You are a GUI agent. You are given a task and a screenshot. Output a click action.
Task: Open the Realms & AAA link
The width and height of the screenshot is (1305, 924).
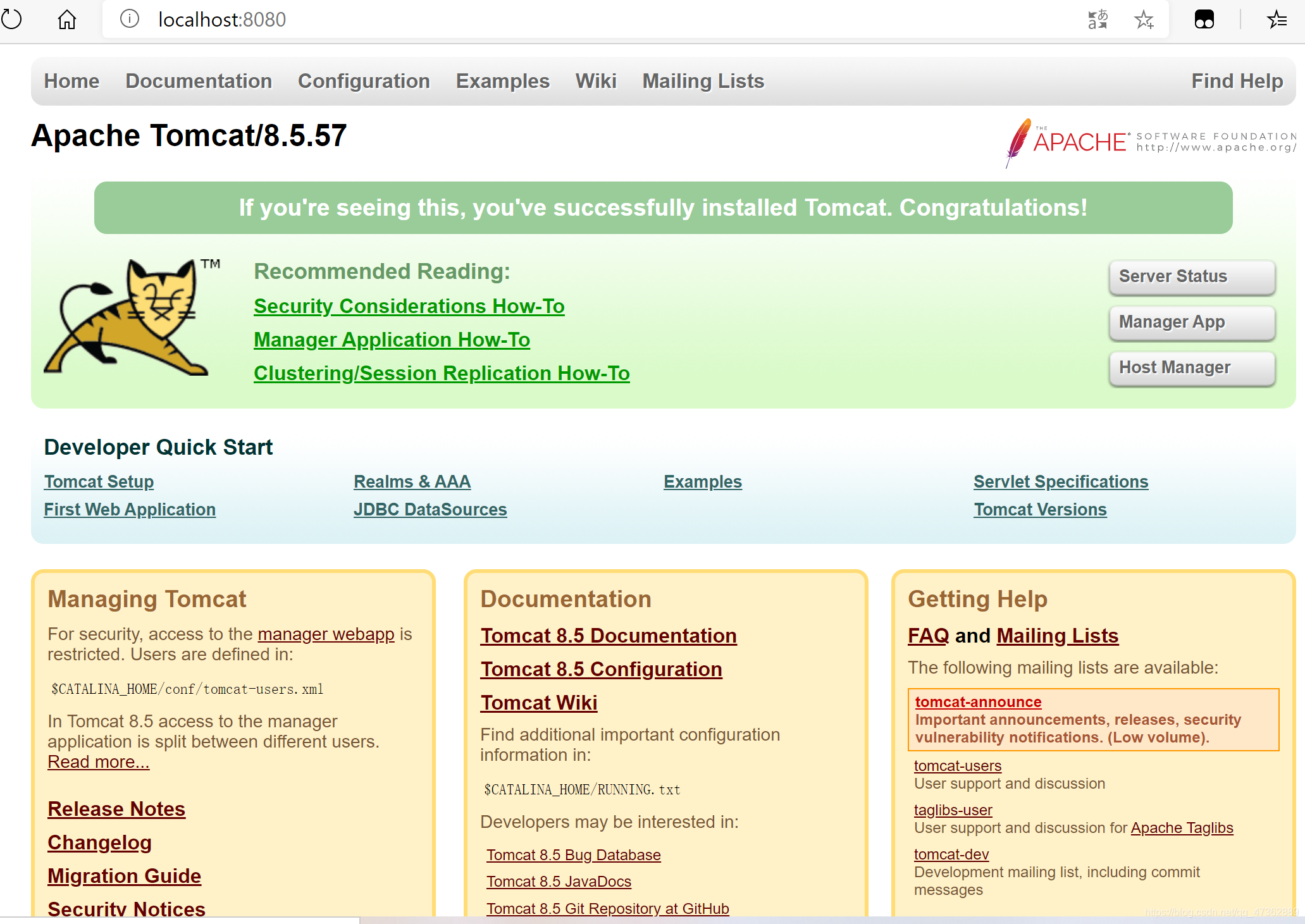click(412, 481)
